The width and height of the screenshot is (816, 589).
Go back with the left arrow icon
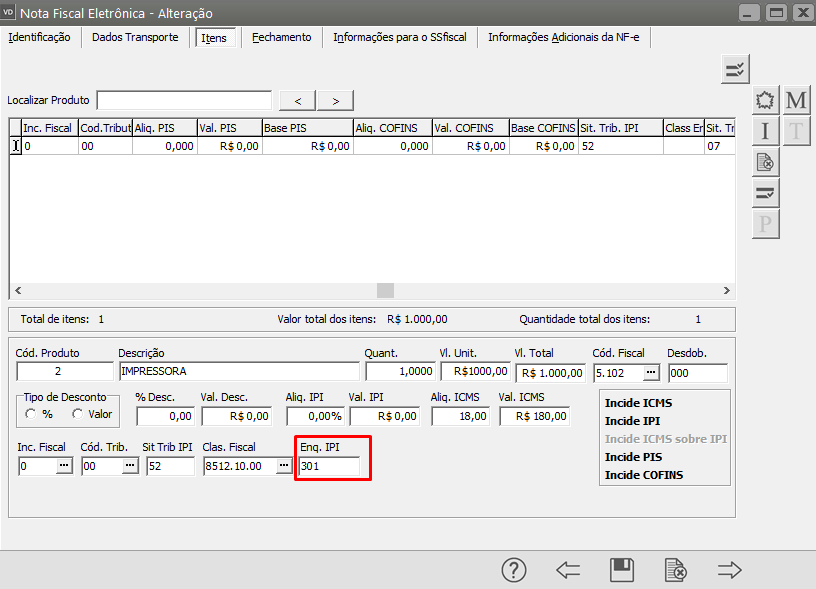coord(568,570)
